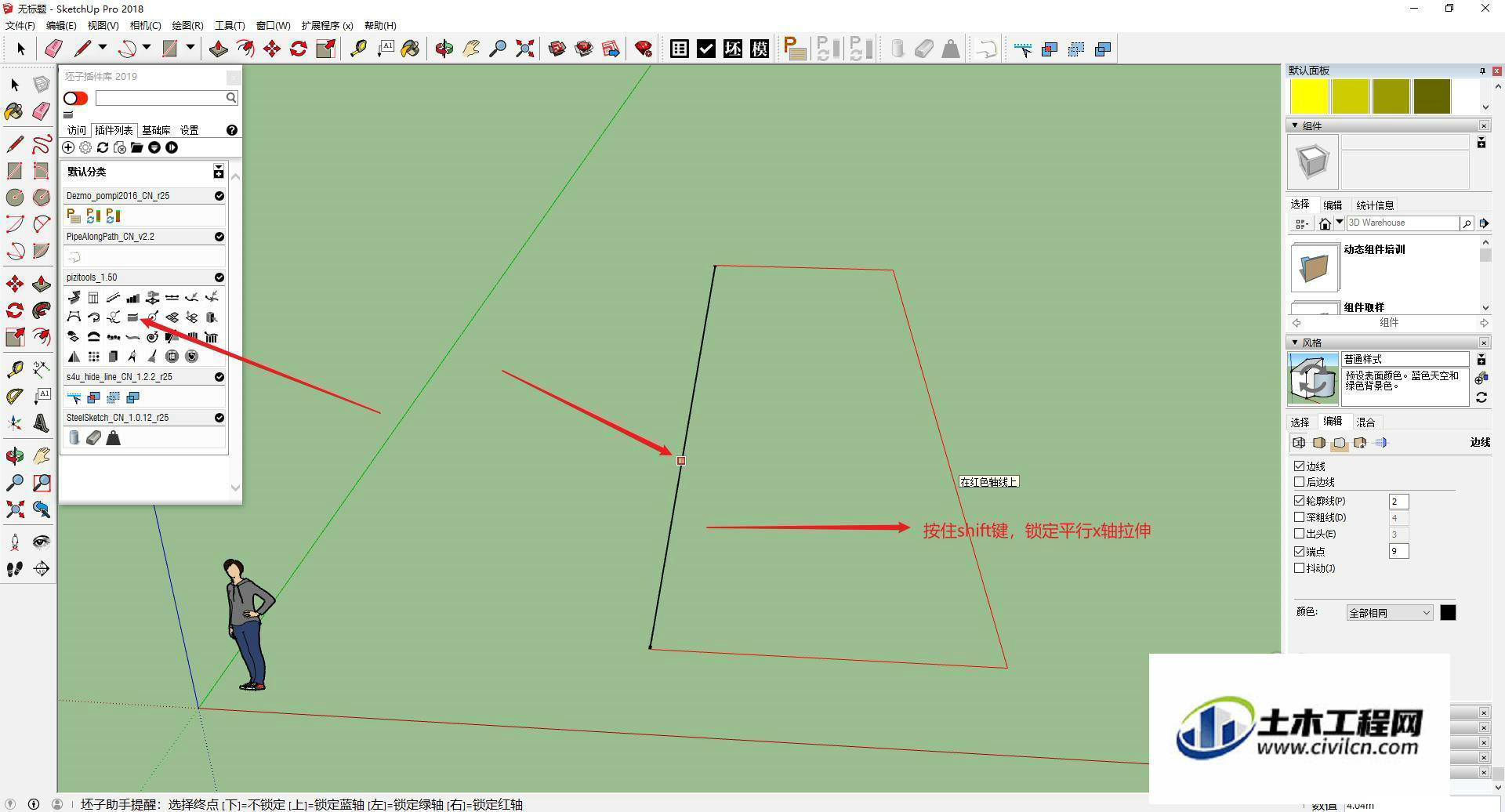Open the 颜色 全部相同 dropdown
Screen dimensions: 1505x812
(x=1389, y=613)
